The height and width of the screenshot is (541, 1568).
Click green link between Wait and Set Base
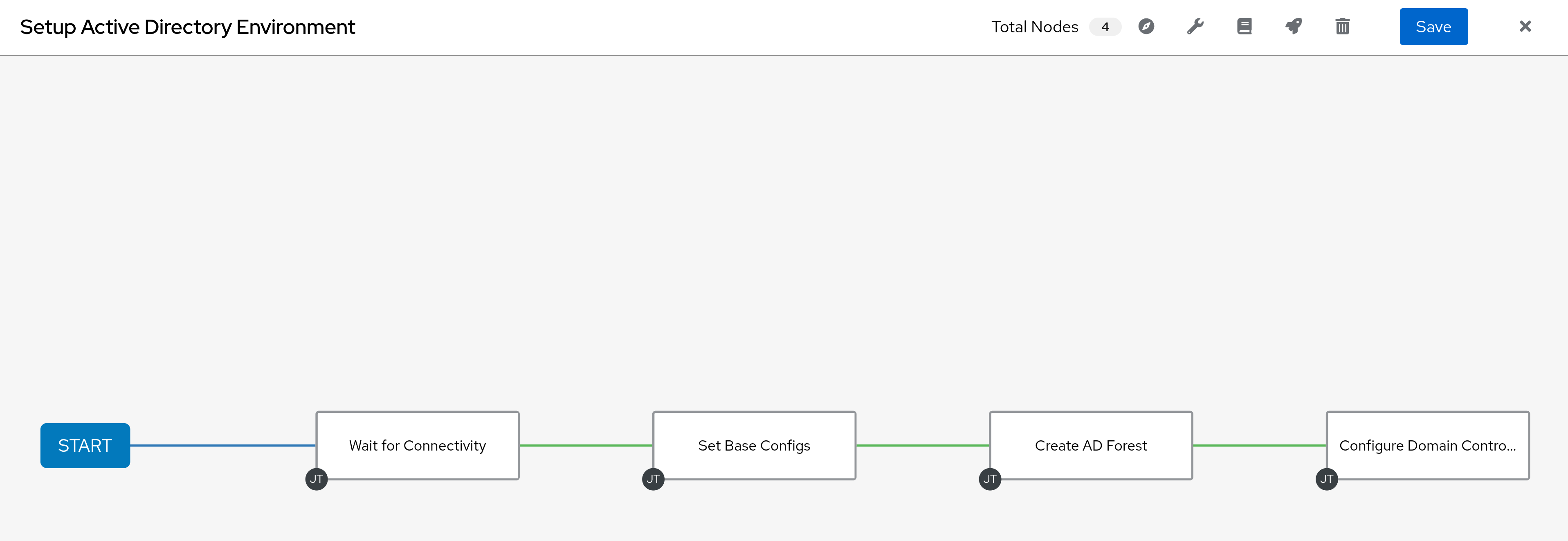click(586, 445)
